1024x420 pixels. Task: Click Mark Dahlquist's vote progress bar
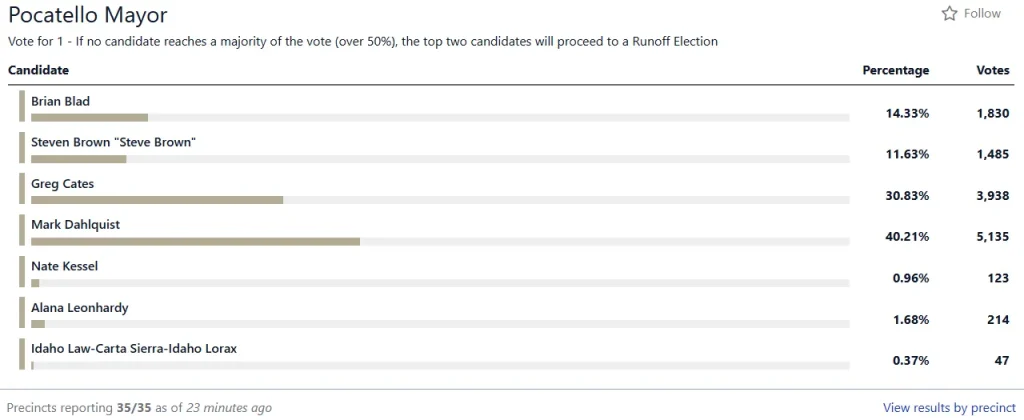click(196, 241)
